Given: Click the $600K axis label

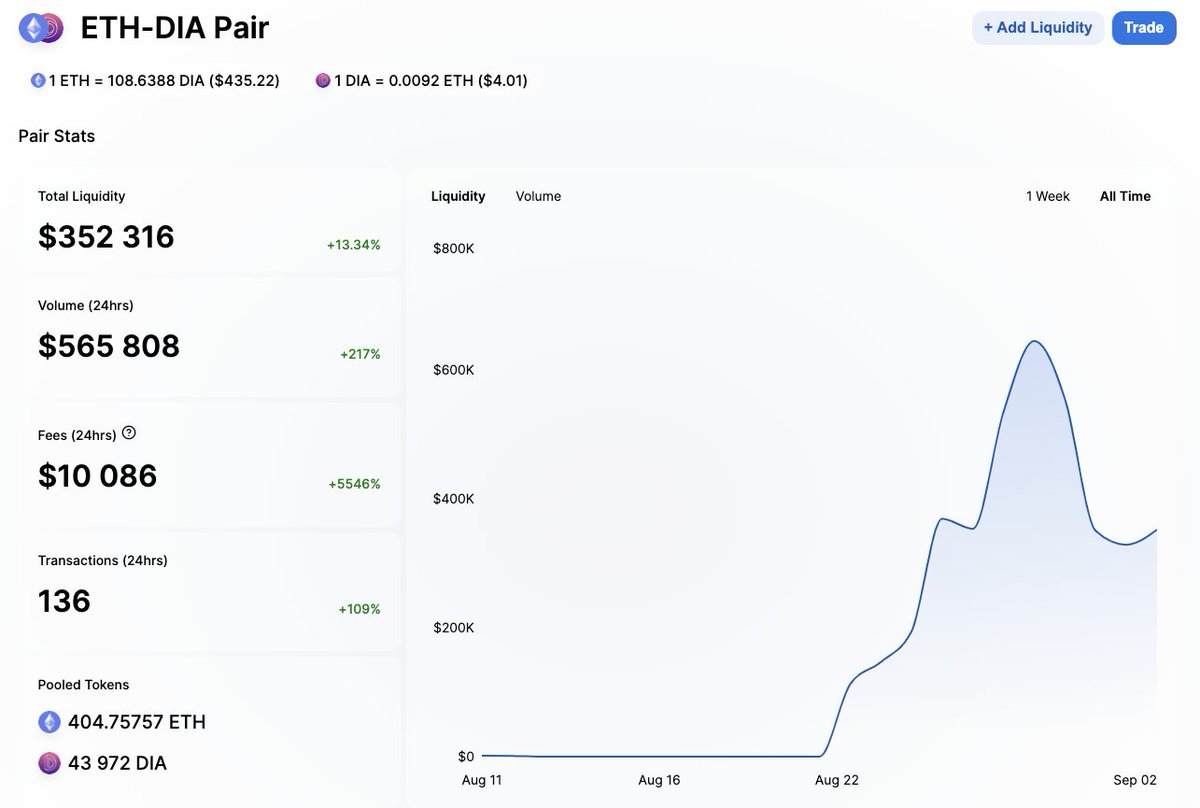Looking at the screenshot, I should [454, 370].
